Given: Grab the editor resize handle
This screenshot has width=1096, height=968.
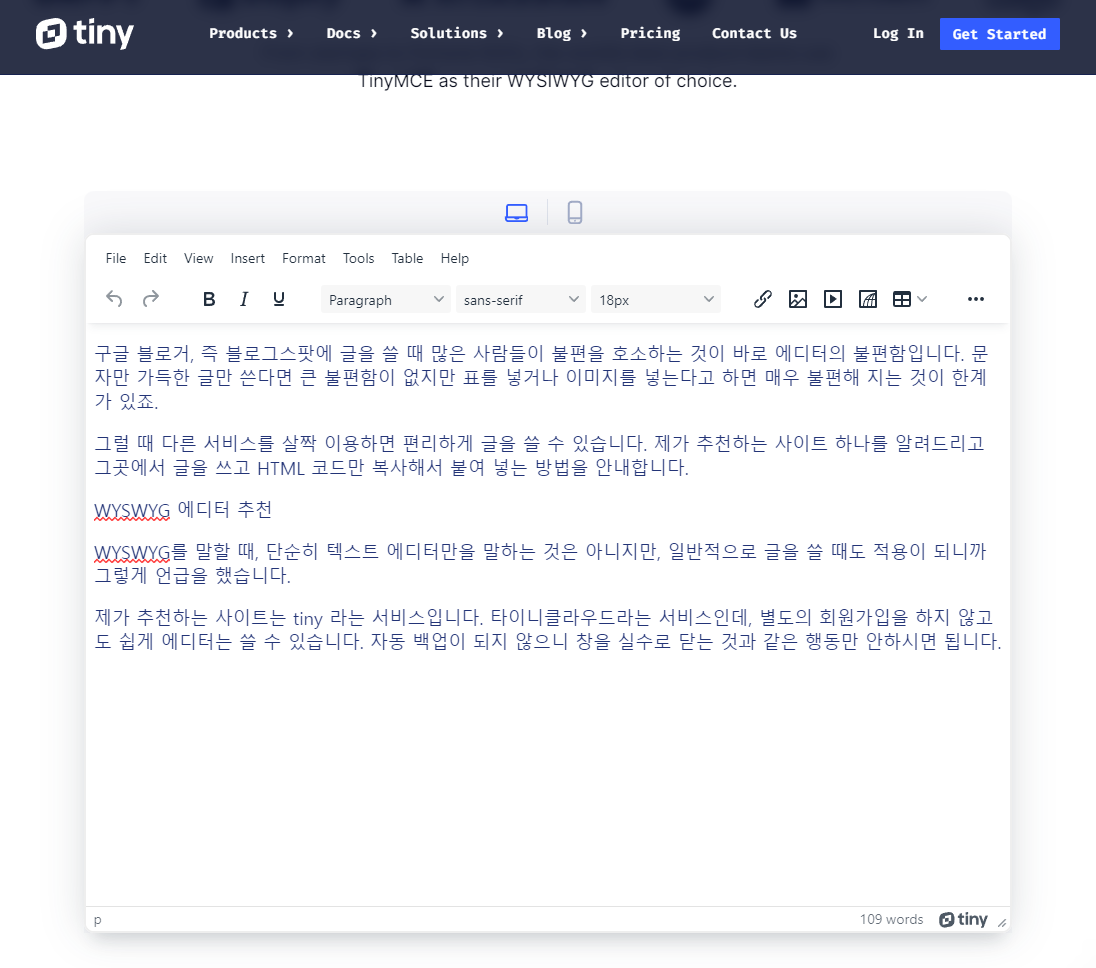Looking at the screenshot, I should tap(1002, 923).
